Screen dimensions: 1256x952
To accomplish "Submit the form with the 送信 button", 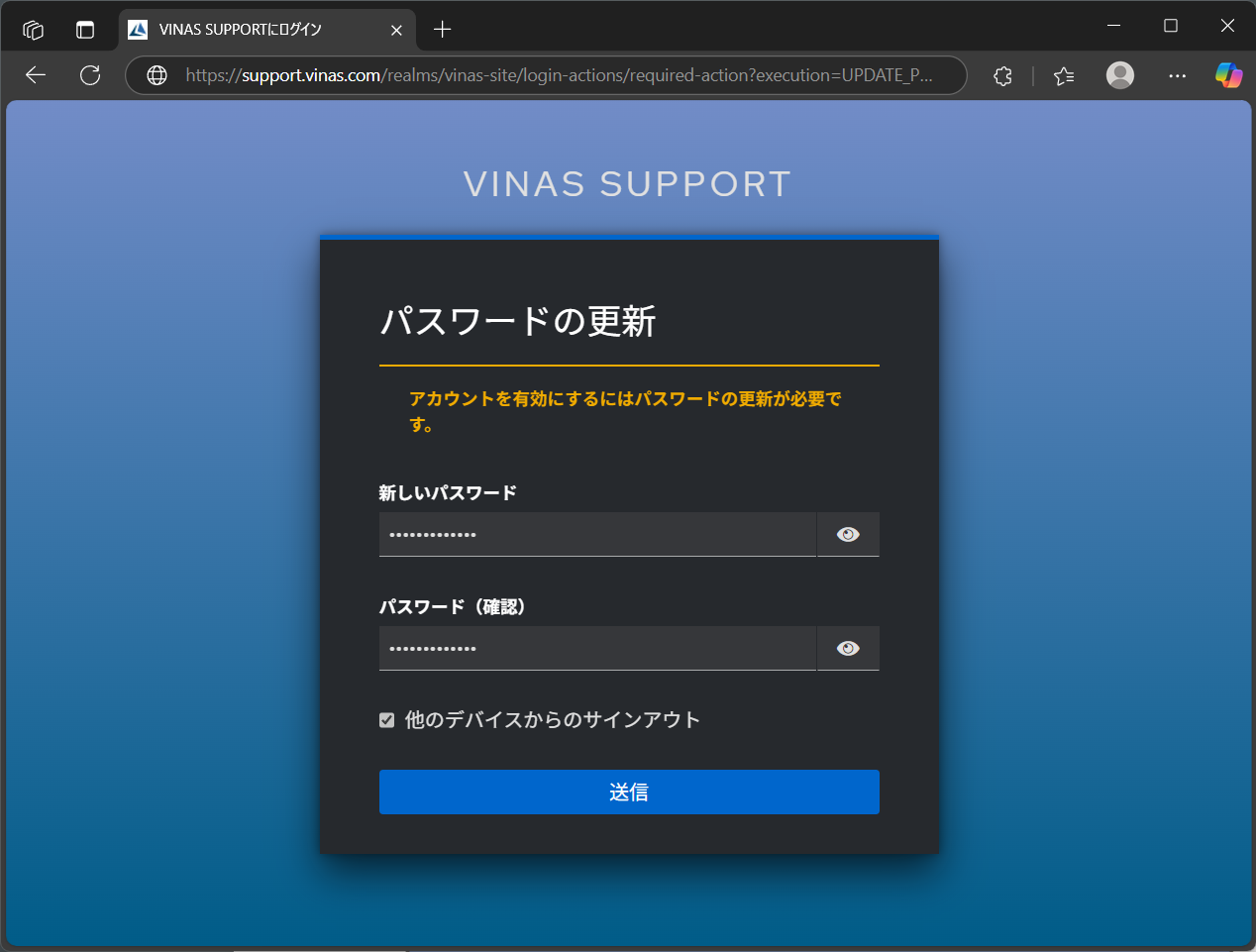I will coord(629,792).
